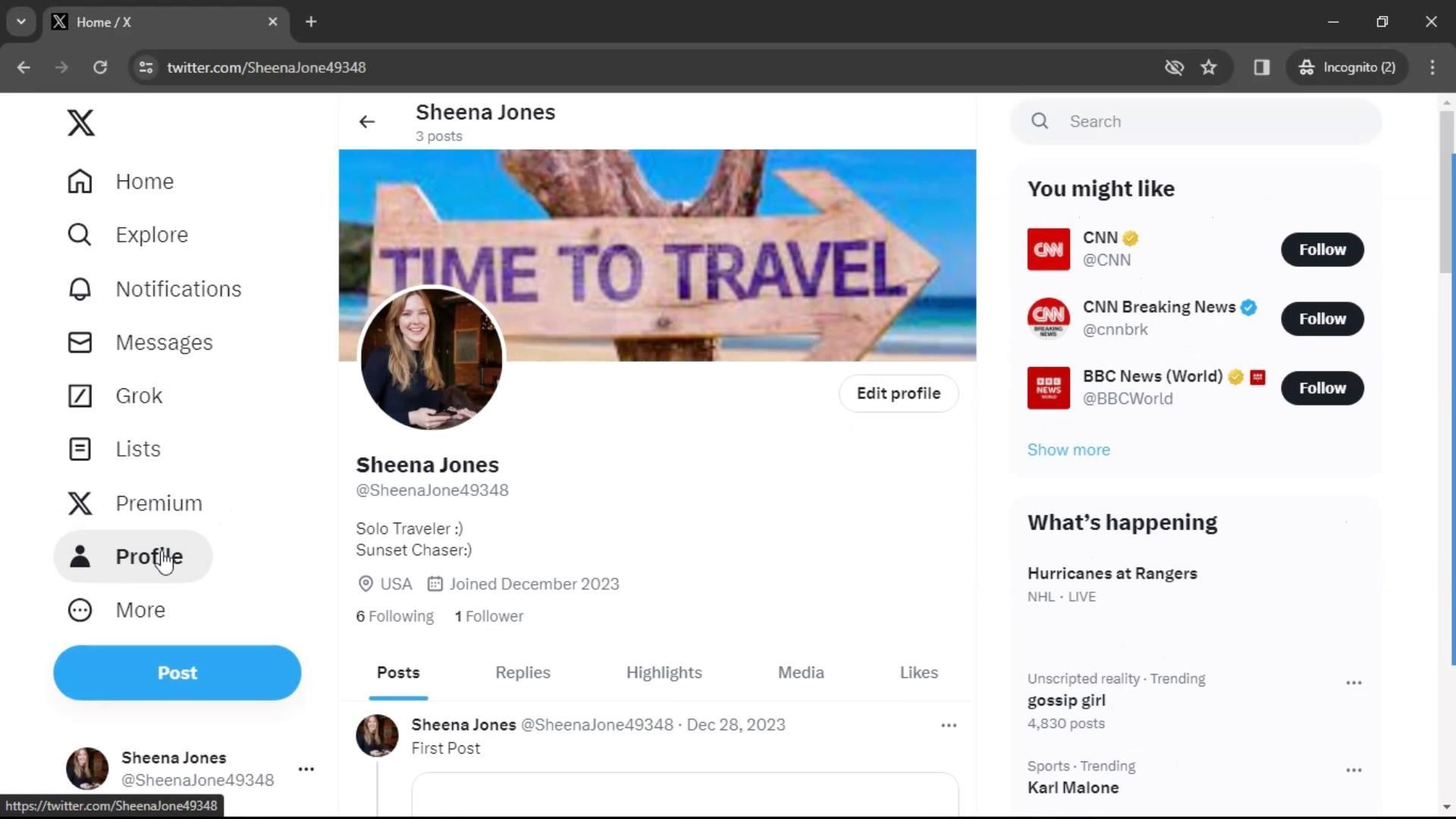Switch to the Media tab
This screenshot has width=1456, height=819.
(800, 673)
